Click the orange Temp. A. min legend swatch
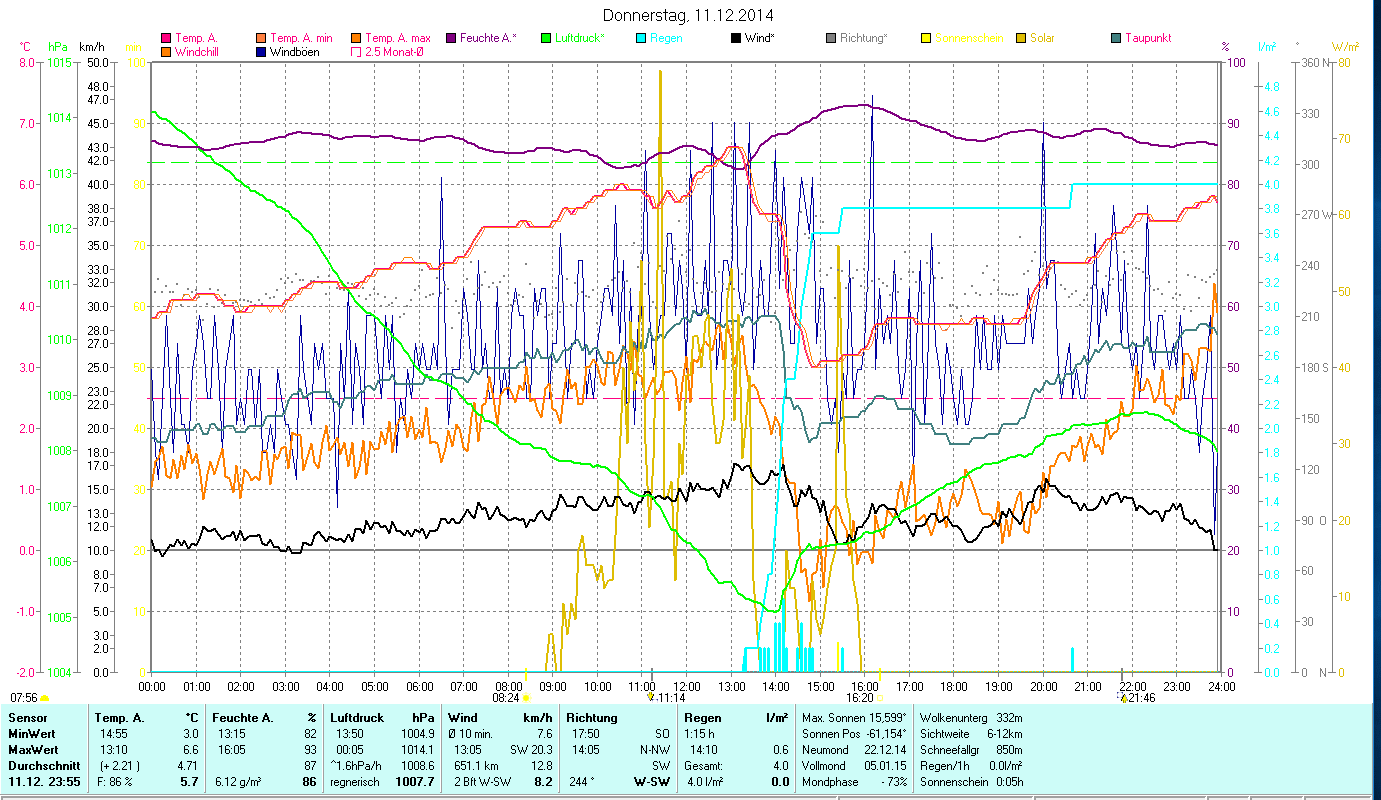The height and width of the screenshot is (800, 1381). 262,38
